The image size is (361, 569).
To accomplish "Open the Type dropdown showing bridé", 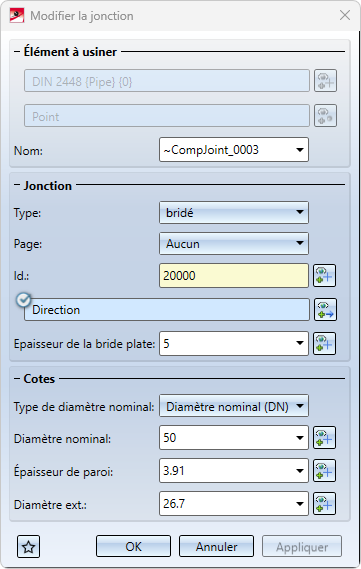I will (x=234, y=213).
